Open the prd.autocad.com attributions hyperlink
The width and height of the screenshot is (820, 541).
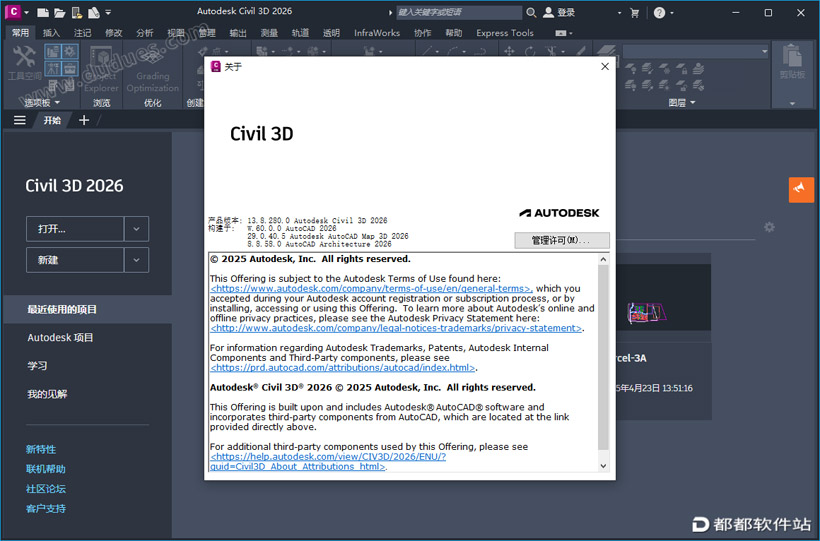(x=343, y=368)
